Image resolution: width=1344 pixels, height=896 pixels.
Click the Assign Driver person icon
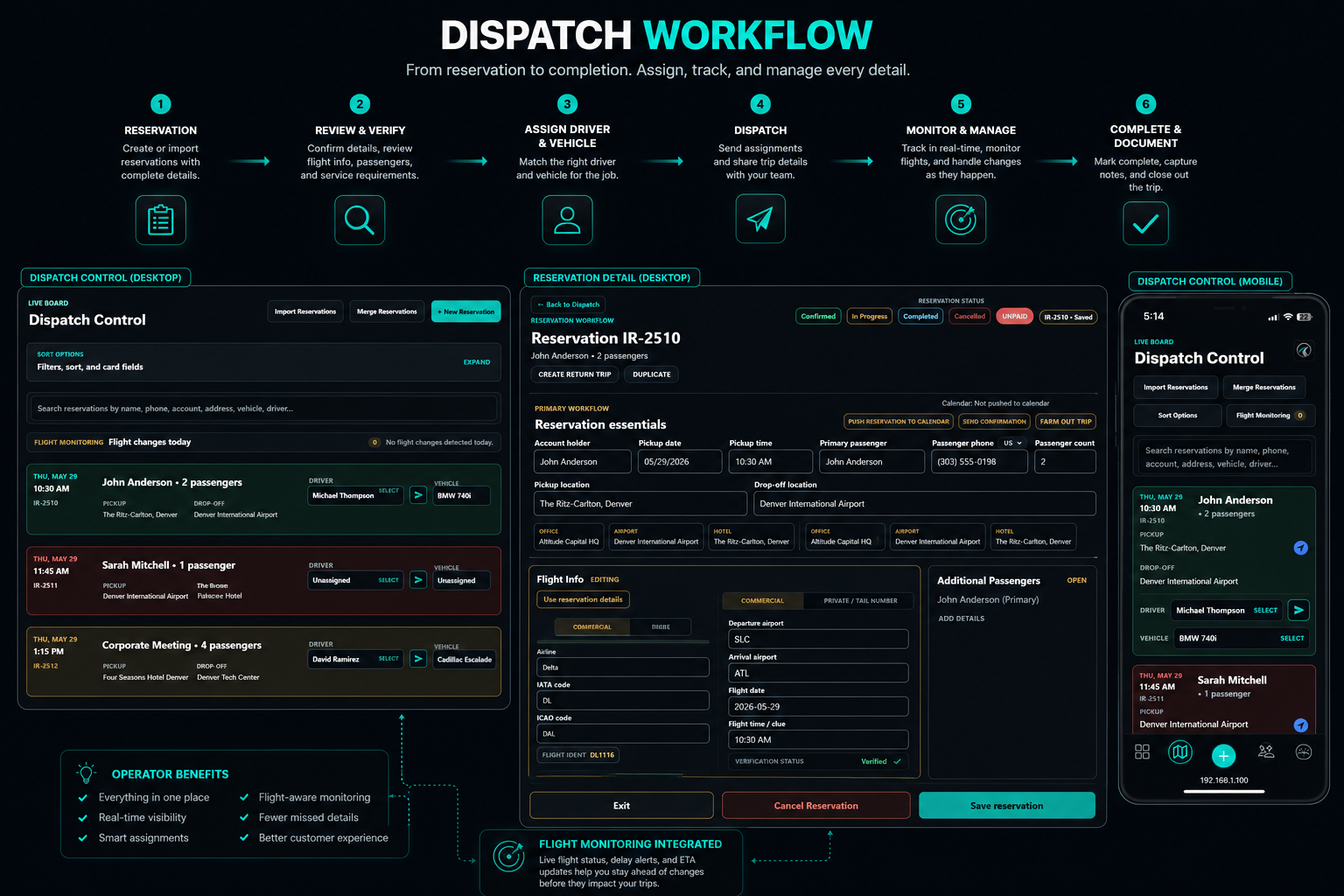point(567,220)
